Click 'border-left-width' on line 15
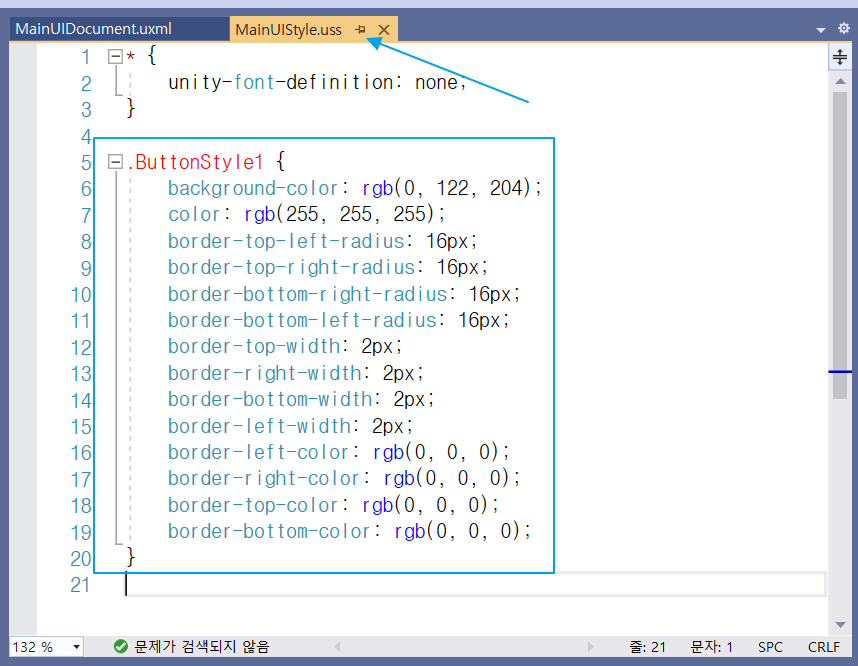Image resolution: width=858 pixels, height=666 pixels. pyautogui.click(x=259, y=426)
